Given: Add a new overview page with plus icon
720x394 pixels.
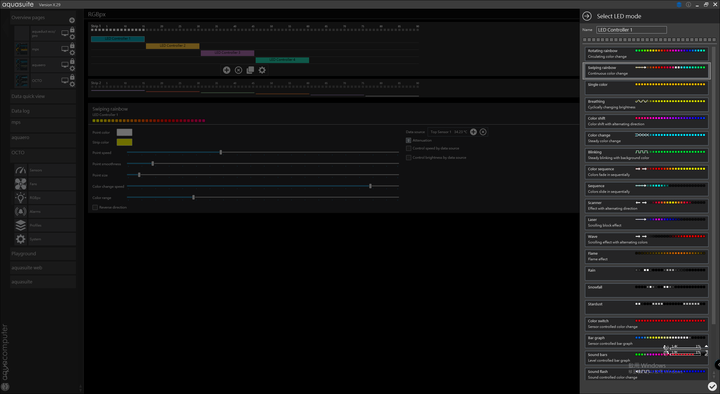Looking at the screenshot, I should pyautogui.click(x=72, y=20).
